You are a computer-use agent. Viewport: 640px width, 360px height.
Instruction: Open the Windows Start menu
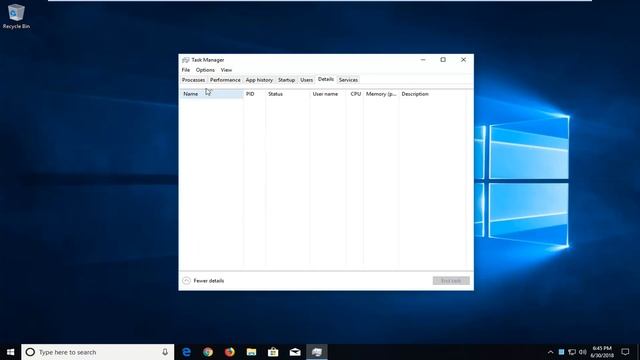pos(11,352)
